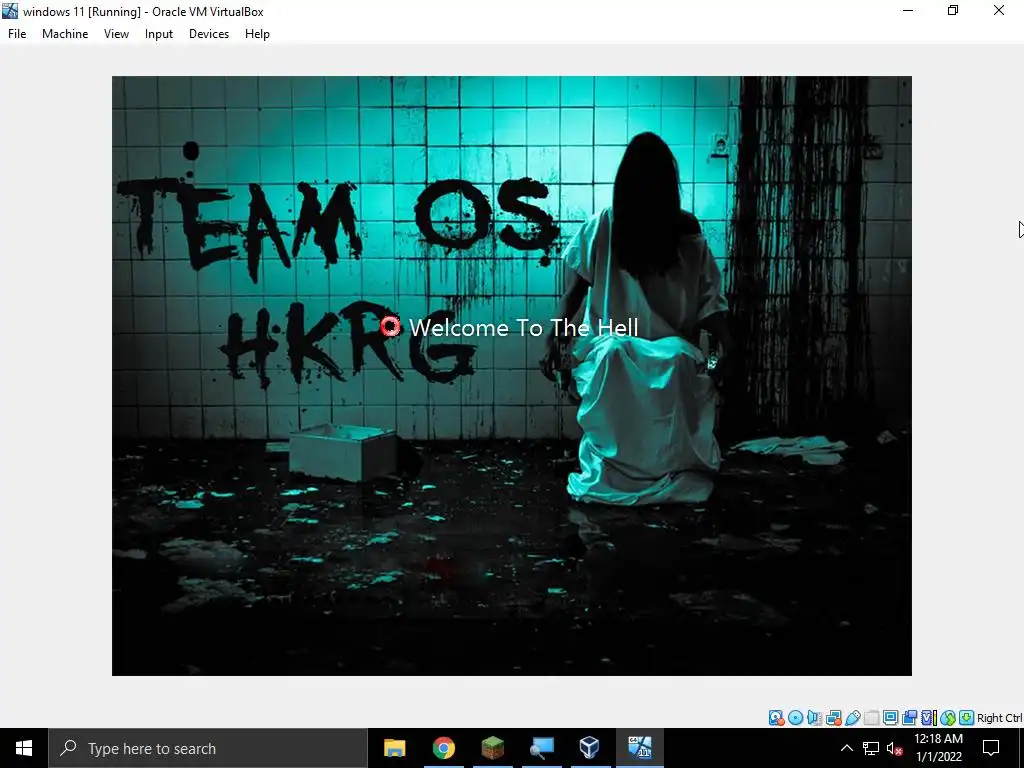Screen dimensions: 1024x768
Task: Open the clock showing 12:18 AM
Action: 938,748
